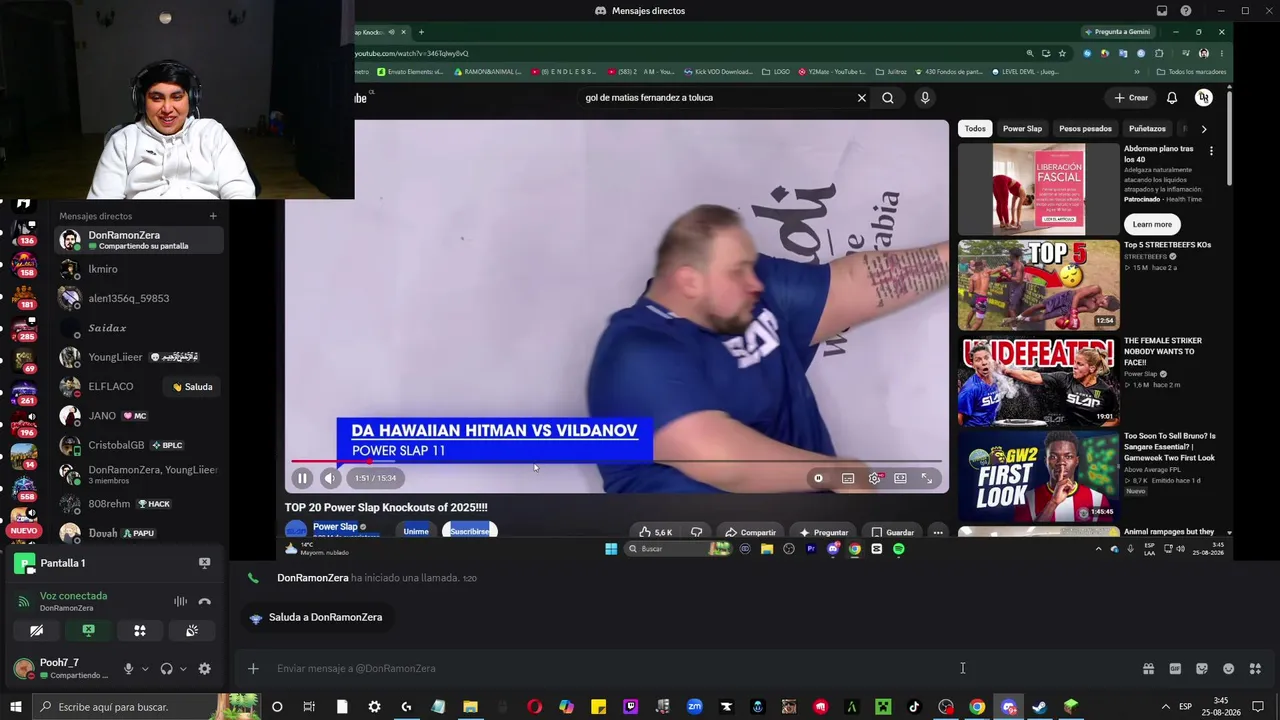Open Discord gift icon in message bar
The height and width of the screenshot is (720, 1280).
pos(1148,669)
